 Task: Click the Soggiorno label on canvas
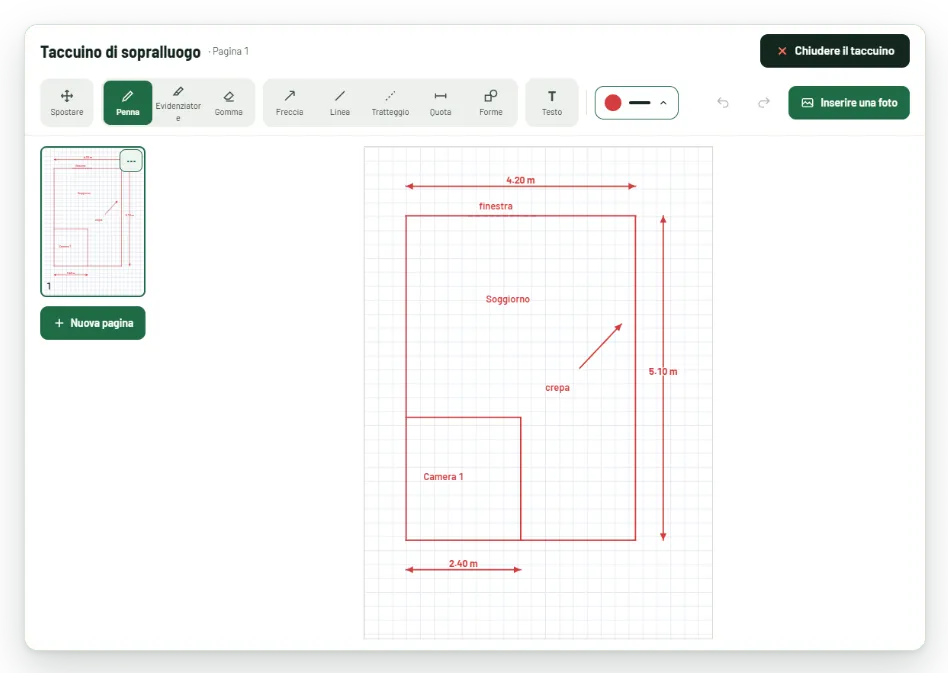point(508,299)
